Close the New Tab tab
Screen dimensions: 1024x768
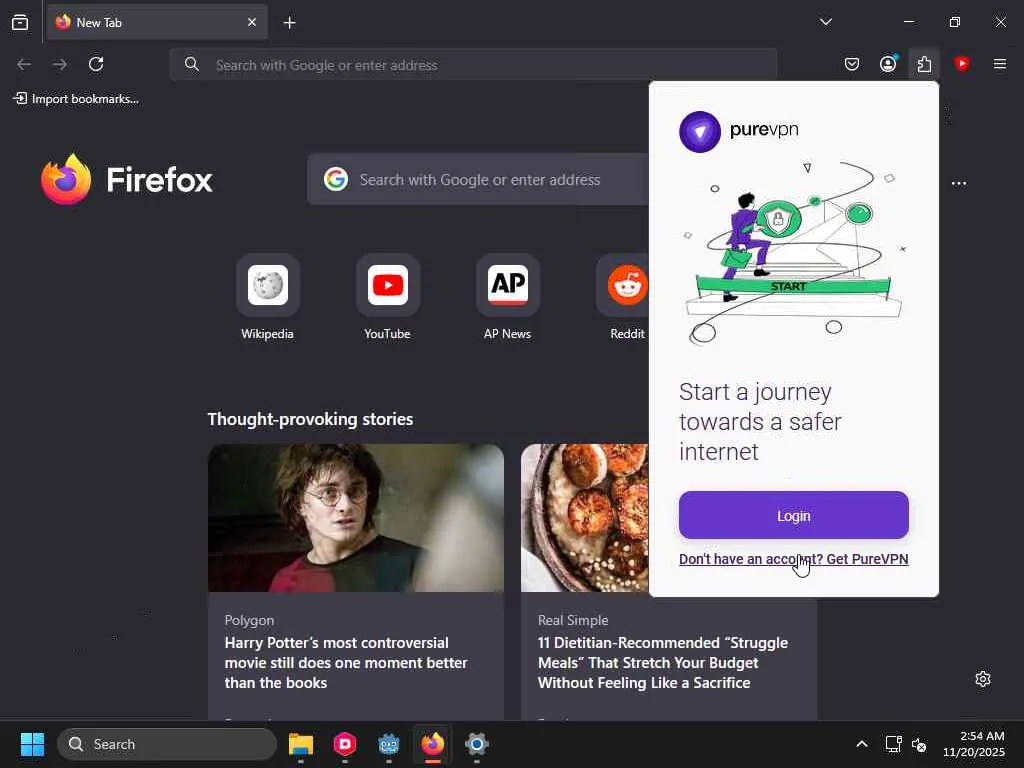click(252, 22)
